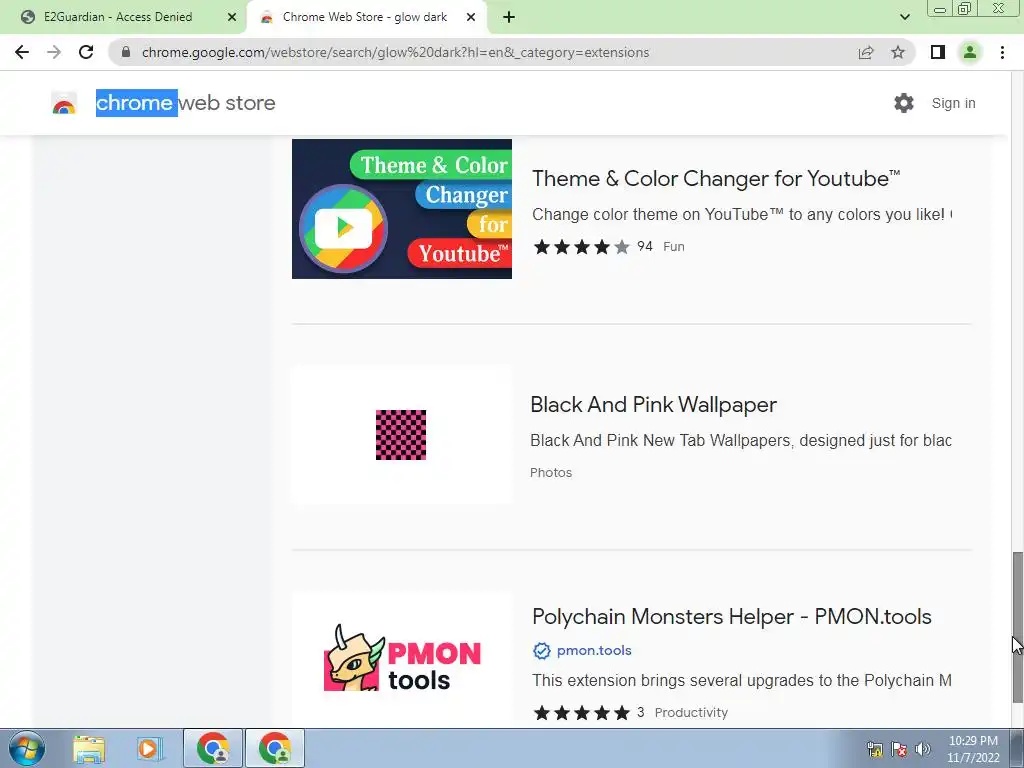Screen dimensions: 1024x768
Task: Reload the current page
Action: (x=86, y=52)
